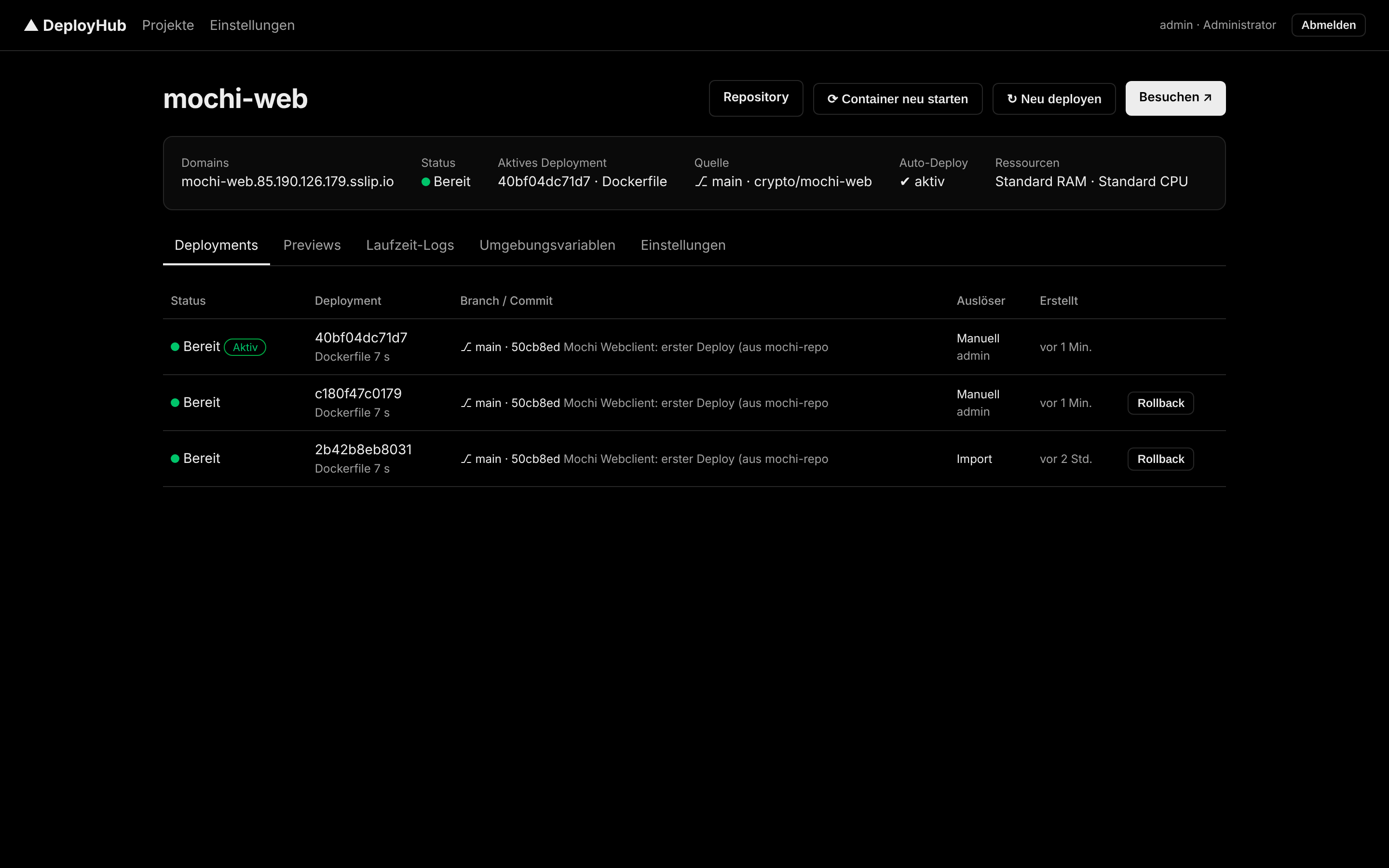1389x868 pixels.
Task: Click the DeployHub triangle logo
Action: (31, 25)
